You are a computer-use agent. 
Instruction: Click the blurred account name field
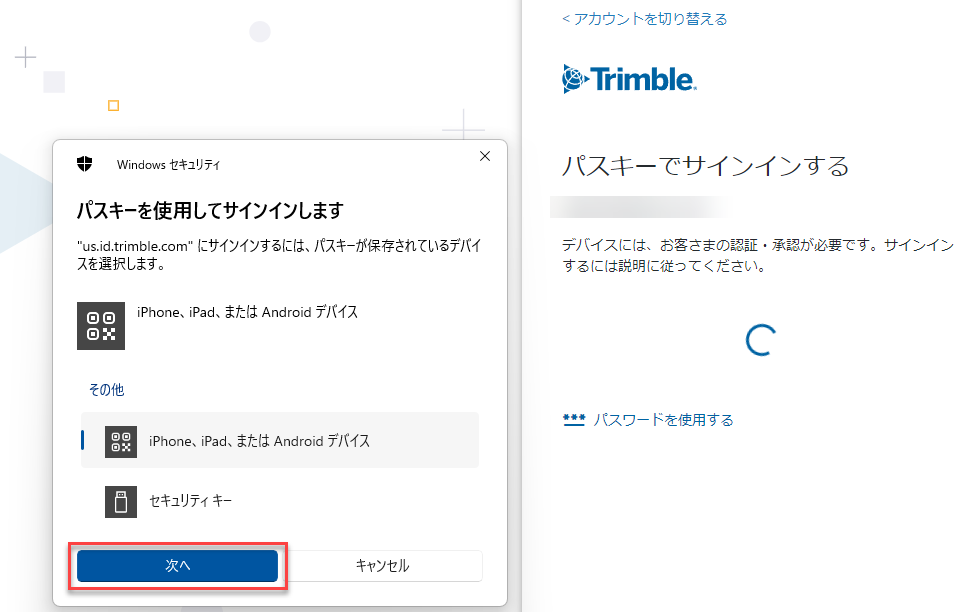[640, 207]
